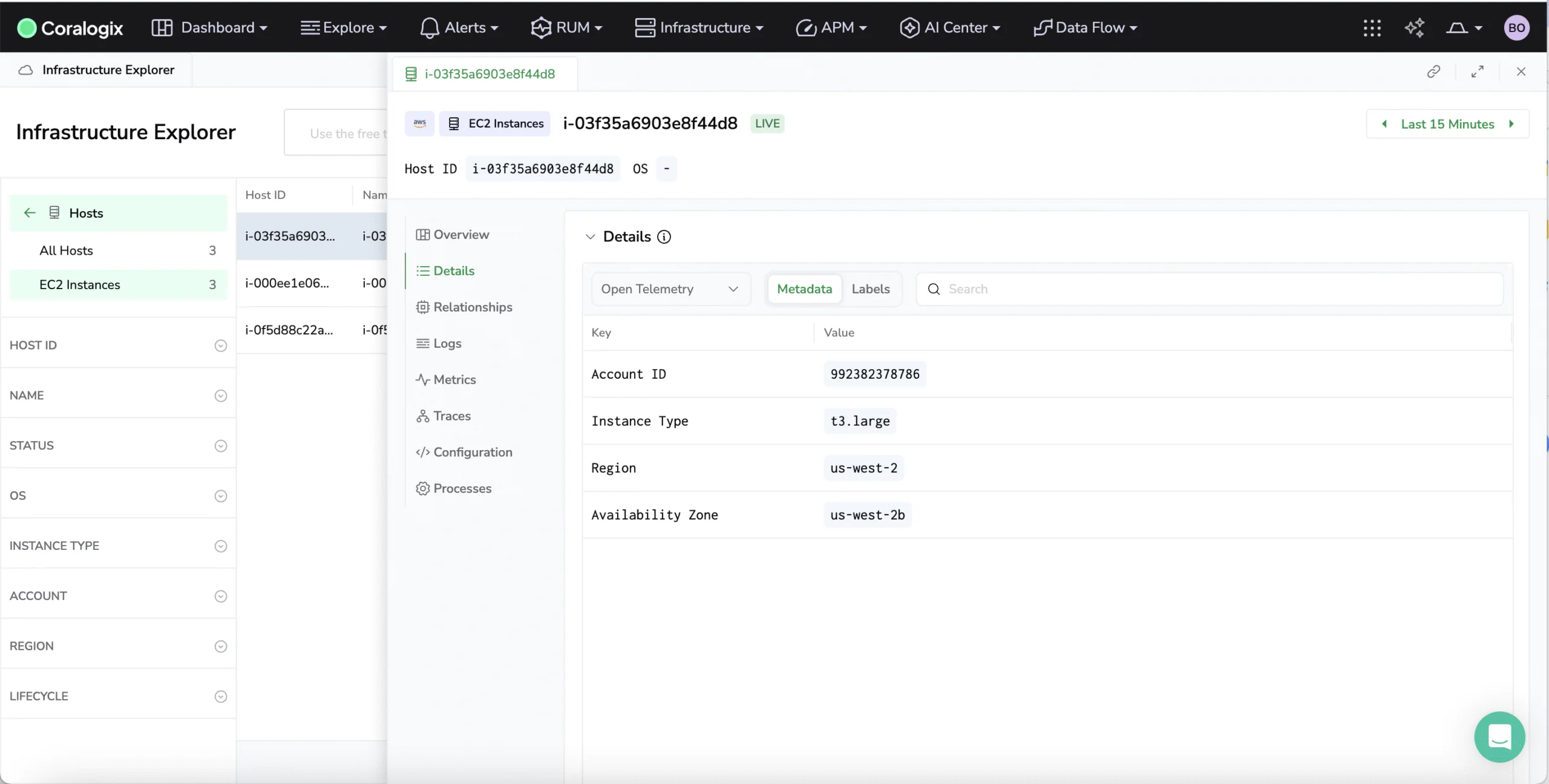Select Hosts in the sidebar
The height and width of the screenshot is (784, 1549).
[x=119, y=213]
